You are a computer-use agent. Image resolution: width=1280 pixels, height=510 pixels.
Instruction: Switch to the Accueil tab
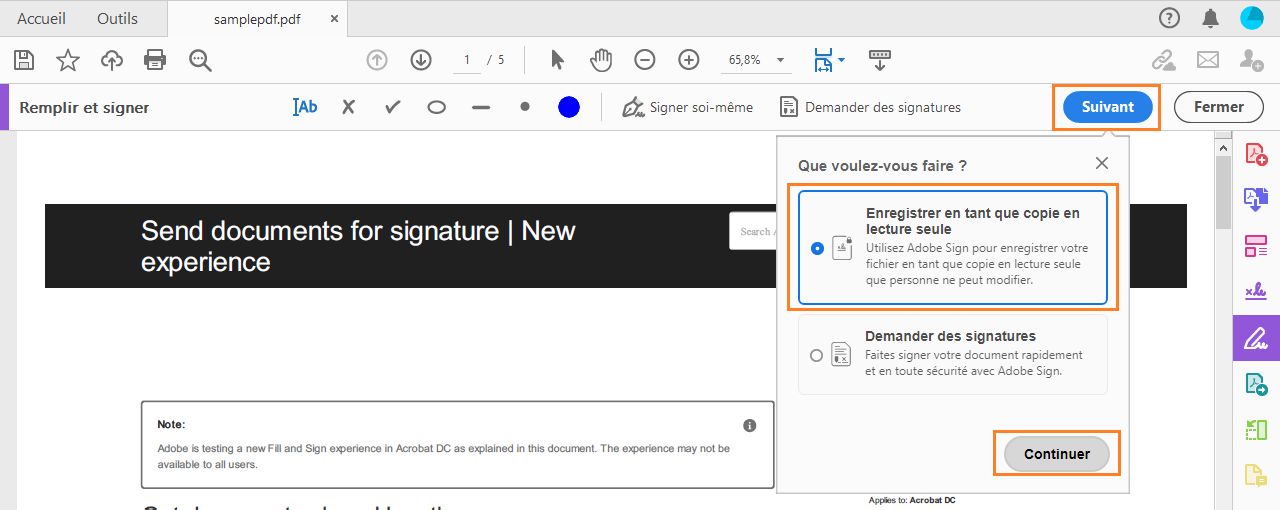(x=42, y=18)
